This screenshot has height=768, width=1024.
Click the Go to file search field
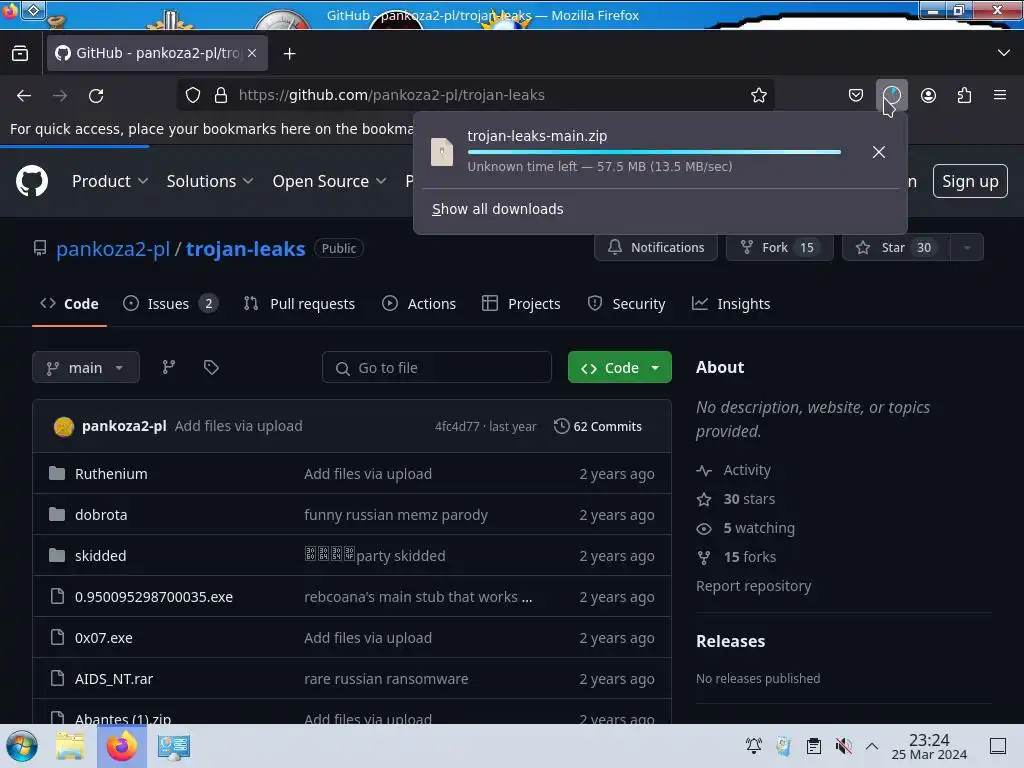[x=436, y=368]
